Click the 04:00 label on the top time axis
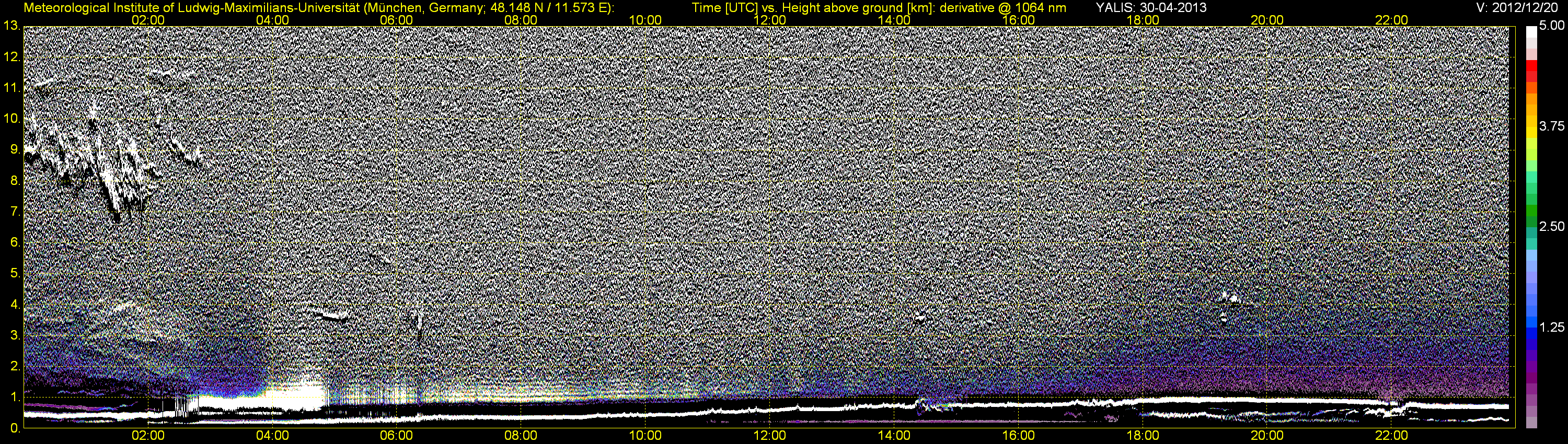 coord(272,20)
